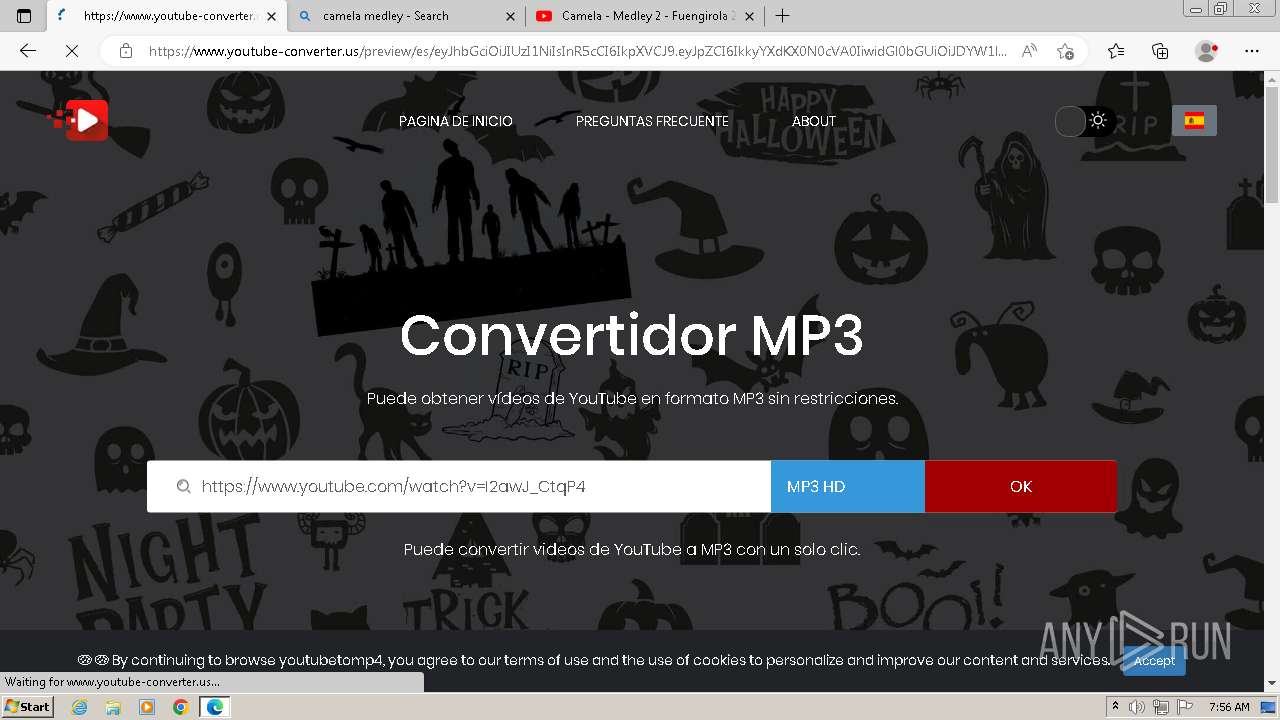This screenshot has width=1280, height=720.
Task: Open Edge Settings and more menu
Action: [x=1252, y=51]
